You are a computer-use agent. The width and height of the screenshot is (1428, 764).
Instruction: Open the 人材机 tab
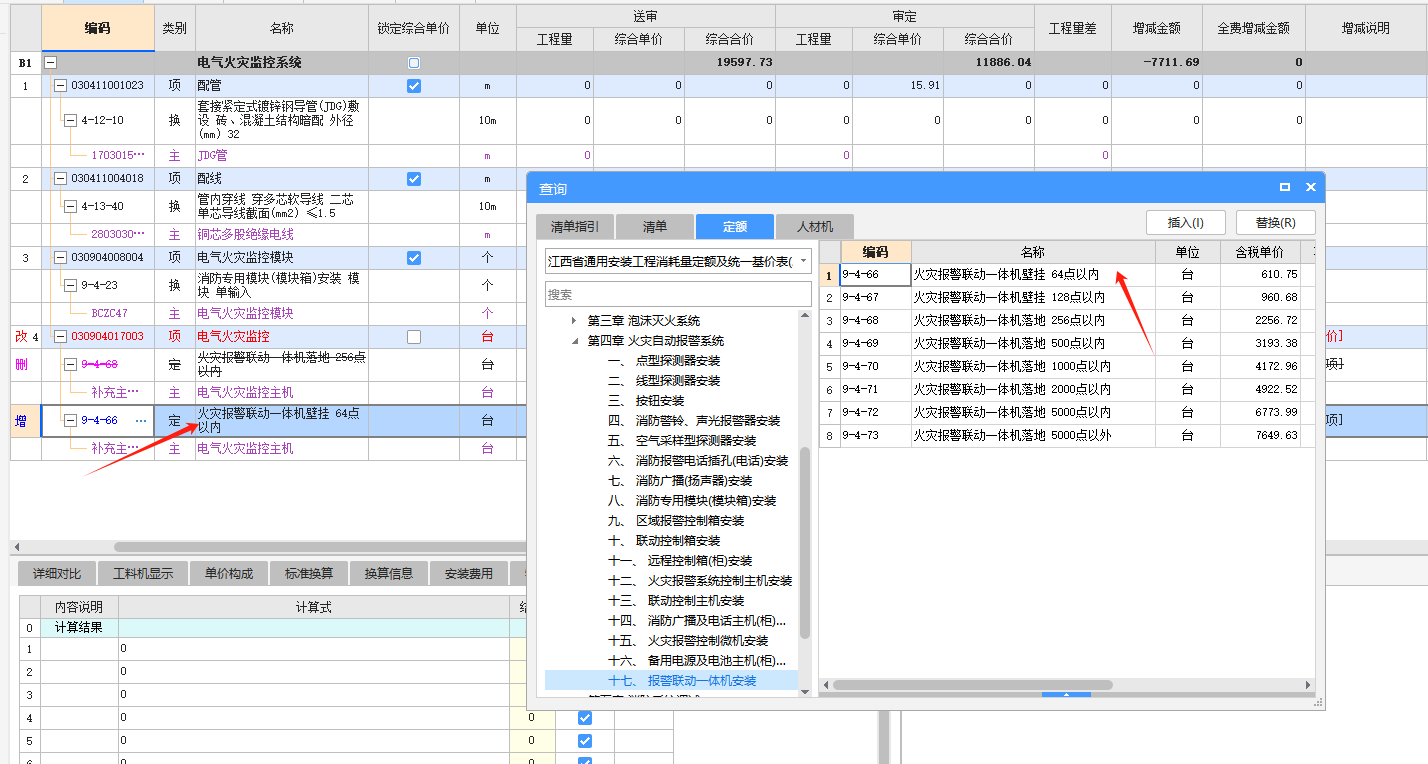click(x=815, y=226)
